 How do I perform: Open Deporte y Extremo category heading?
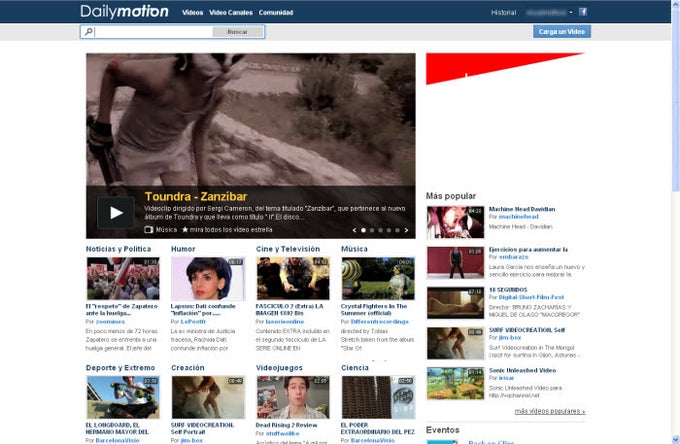120,368
